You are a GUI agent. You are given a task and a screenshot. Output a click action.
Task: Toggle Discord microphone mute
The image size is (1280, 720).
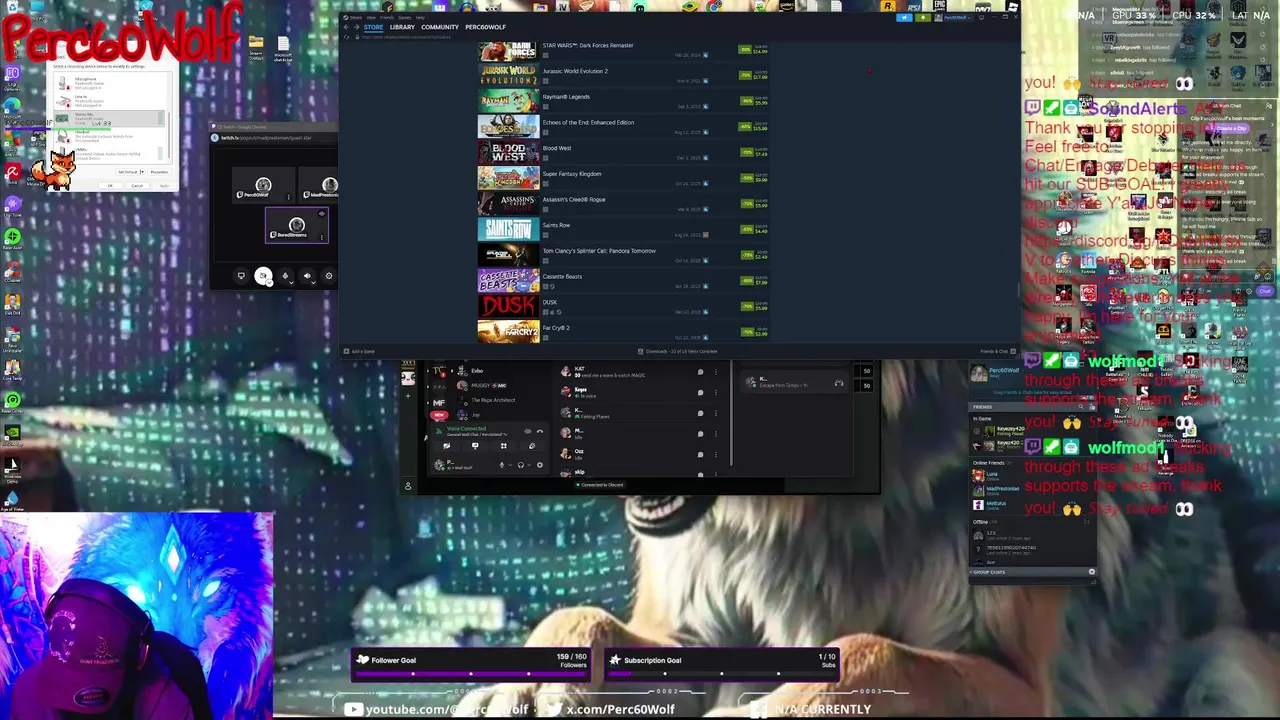[x=502, y=465]
